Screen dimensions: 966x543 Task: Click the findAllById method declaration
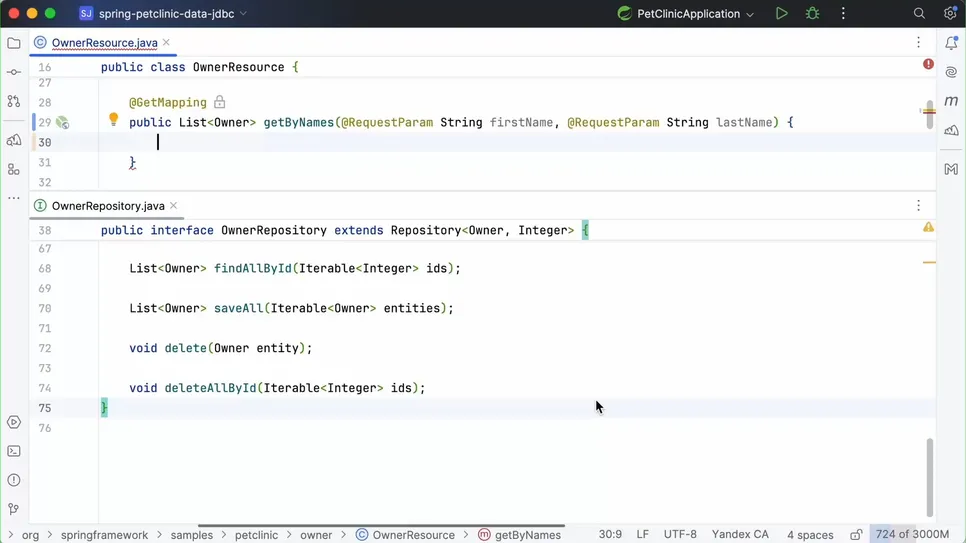(294, 268)
